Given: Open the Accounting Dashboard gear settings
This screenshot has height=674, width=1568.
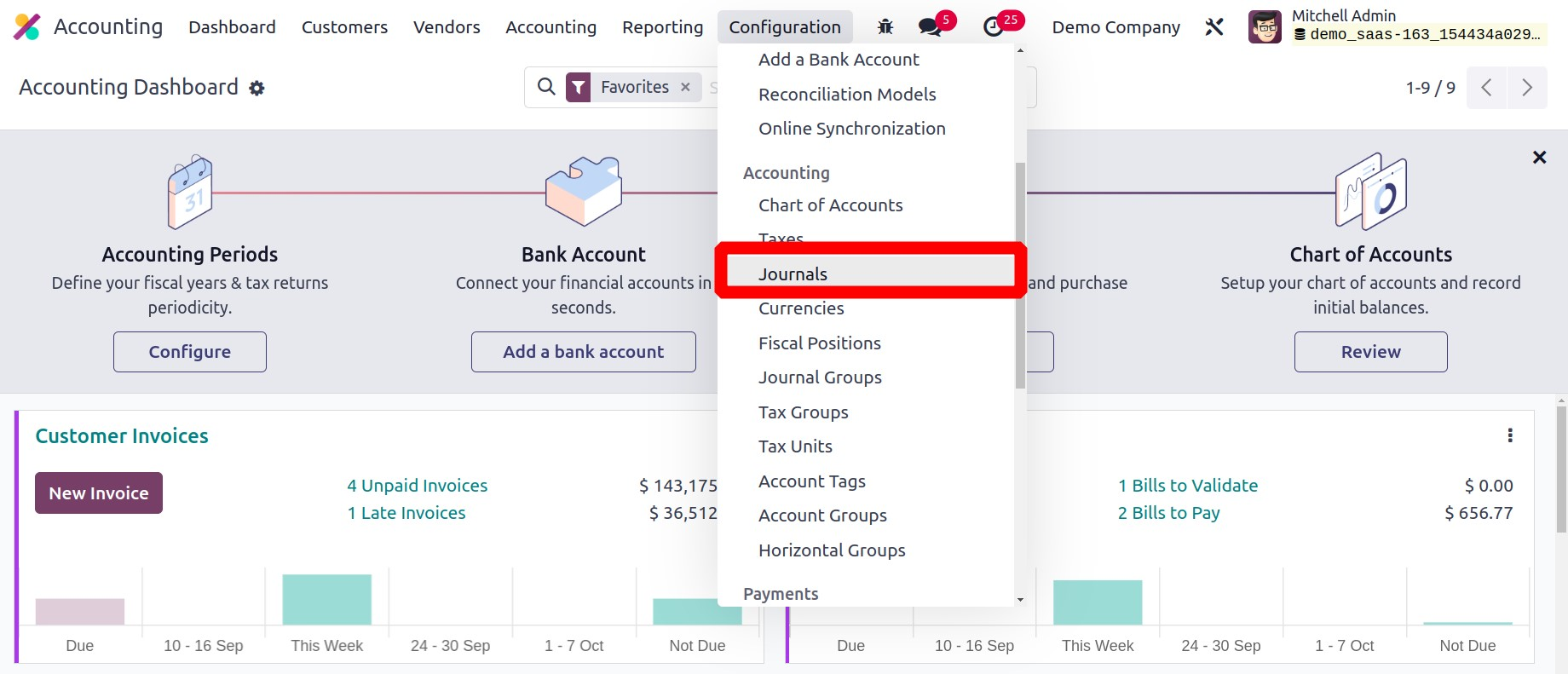Looking at the screenshot, I should pos(257,89).
